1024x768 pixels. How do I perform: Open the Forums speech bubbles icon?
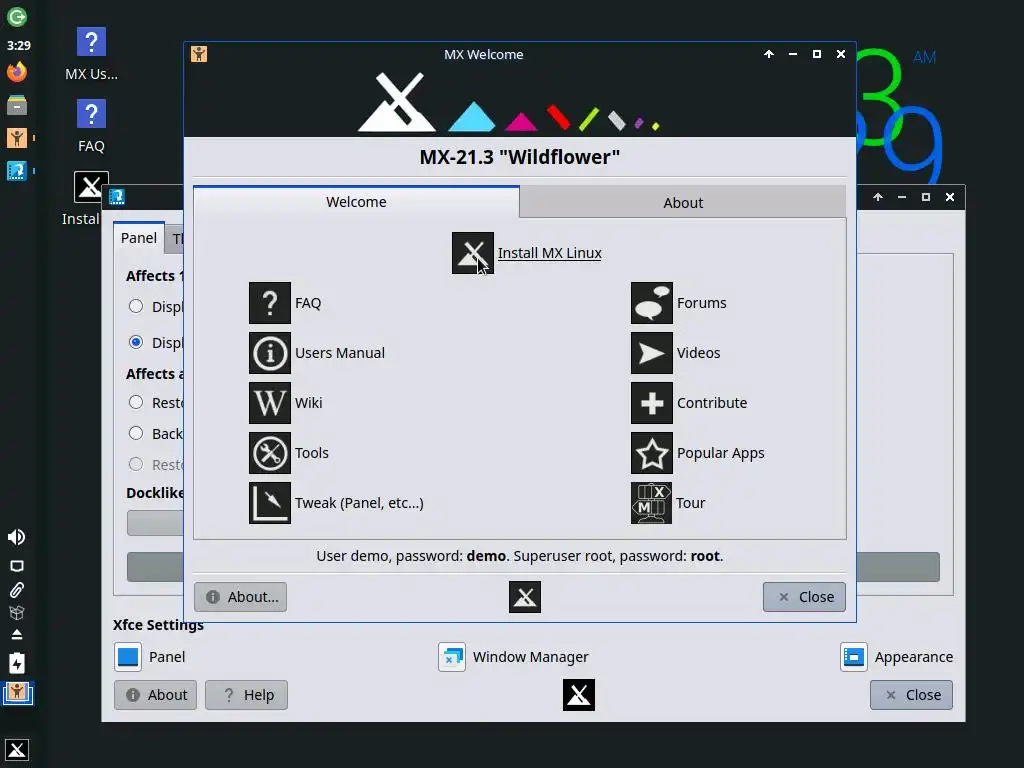(x=652, y=303)
